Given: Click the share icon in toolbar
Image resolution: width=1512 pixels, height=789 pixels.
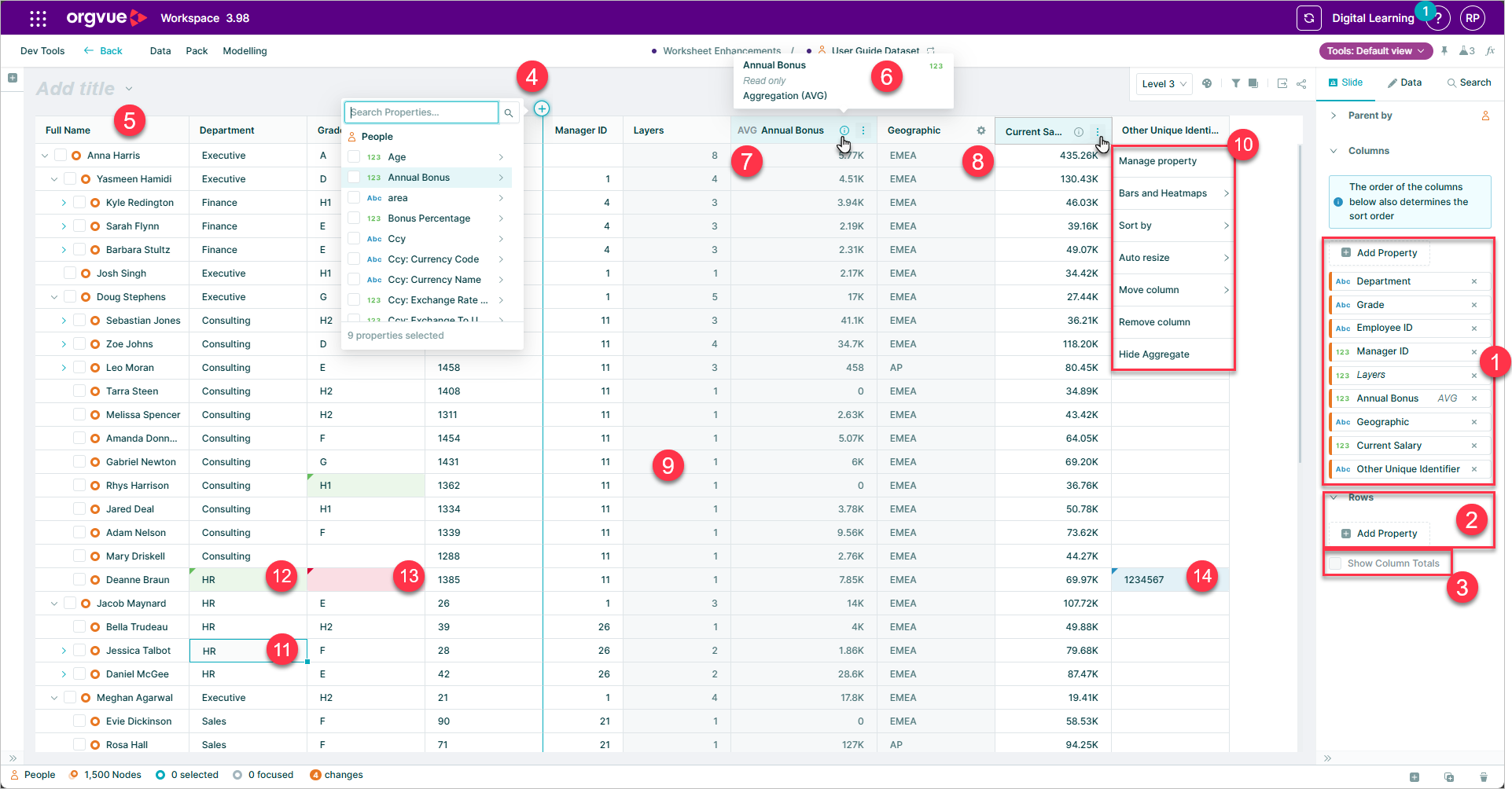Looking at the screenshot, I should click(x=1301, y=83).
